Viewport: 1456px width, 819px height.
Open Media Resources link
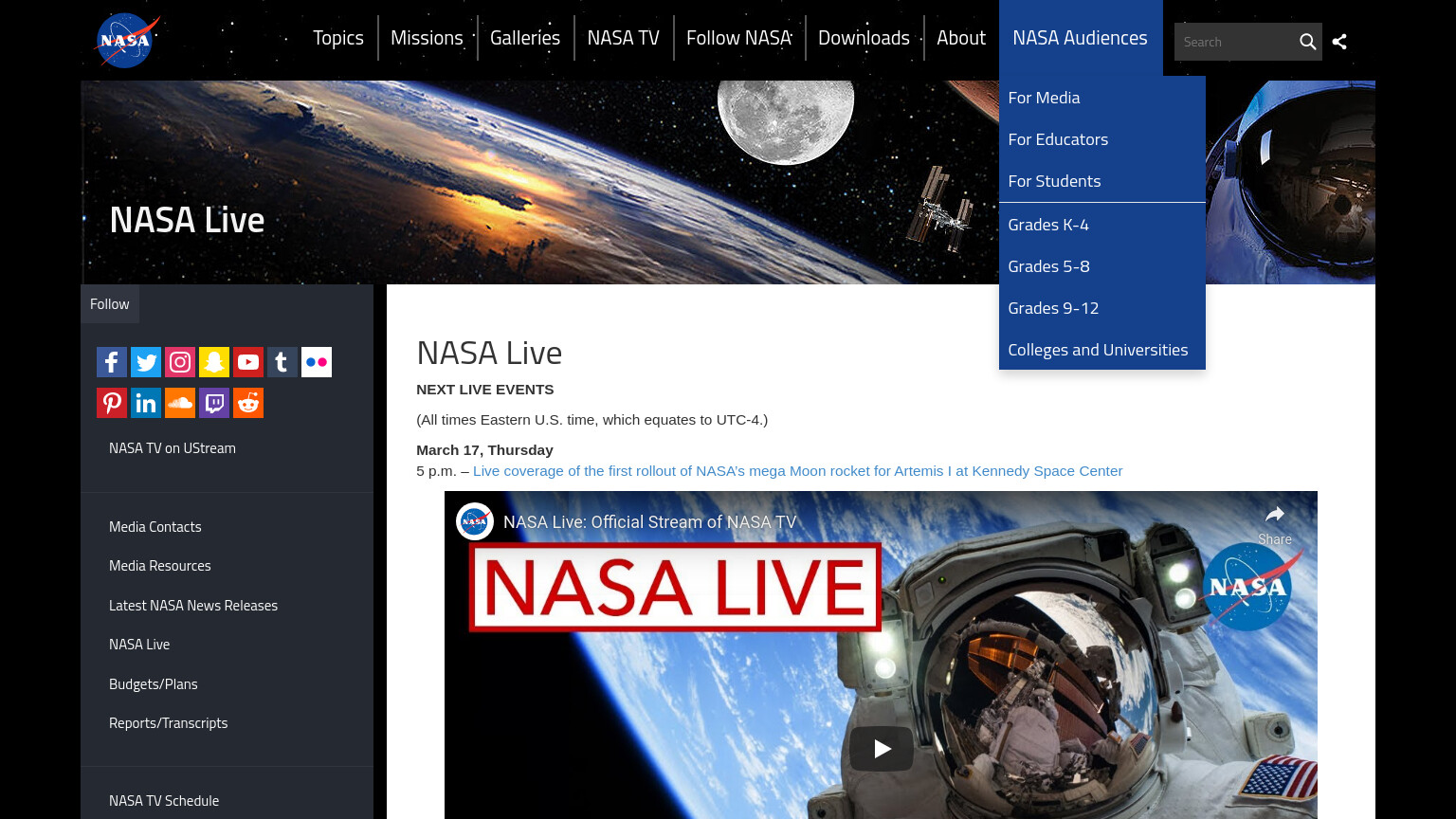click(160, 566)
